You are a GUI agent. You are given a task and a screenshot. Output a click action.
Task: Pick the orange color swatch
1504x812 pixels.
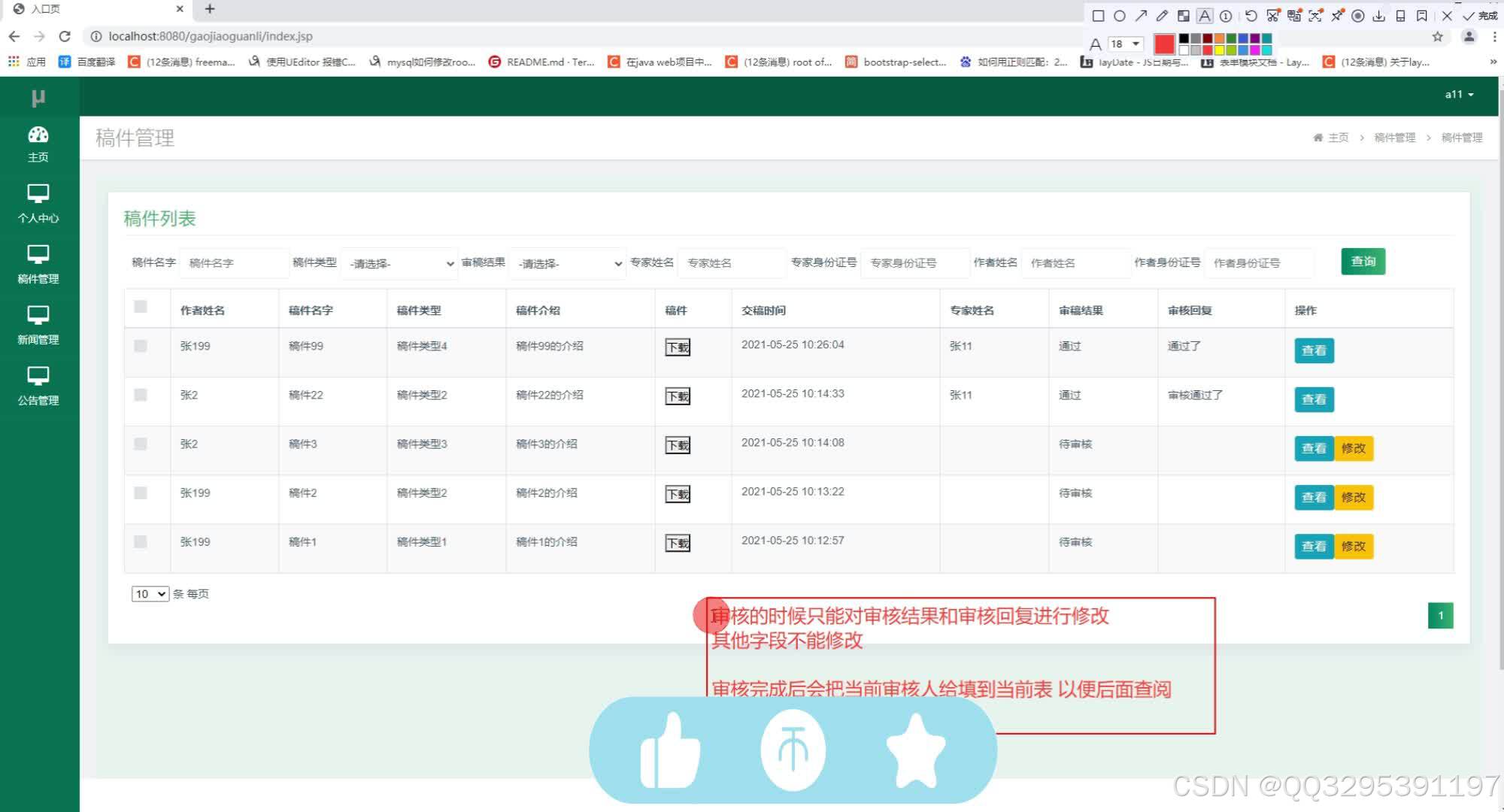[x=1219, y=38]
